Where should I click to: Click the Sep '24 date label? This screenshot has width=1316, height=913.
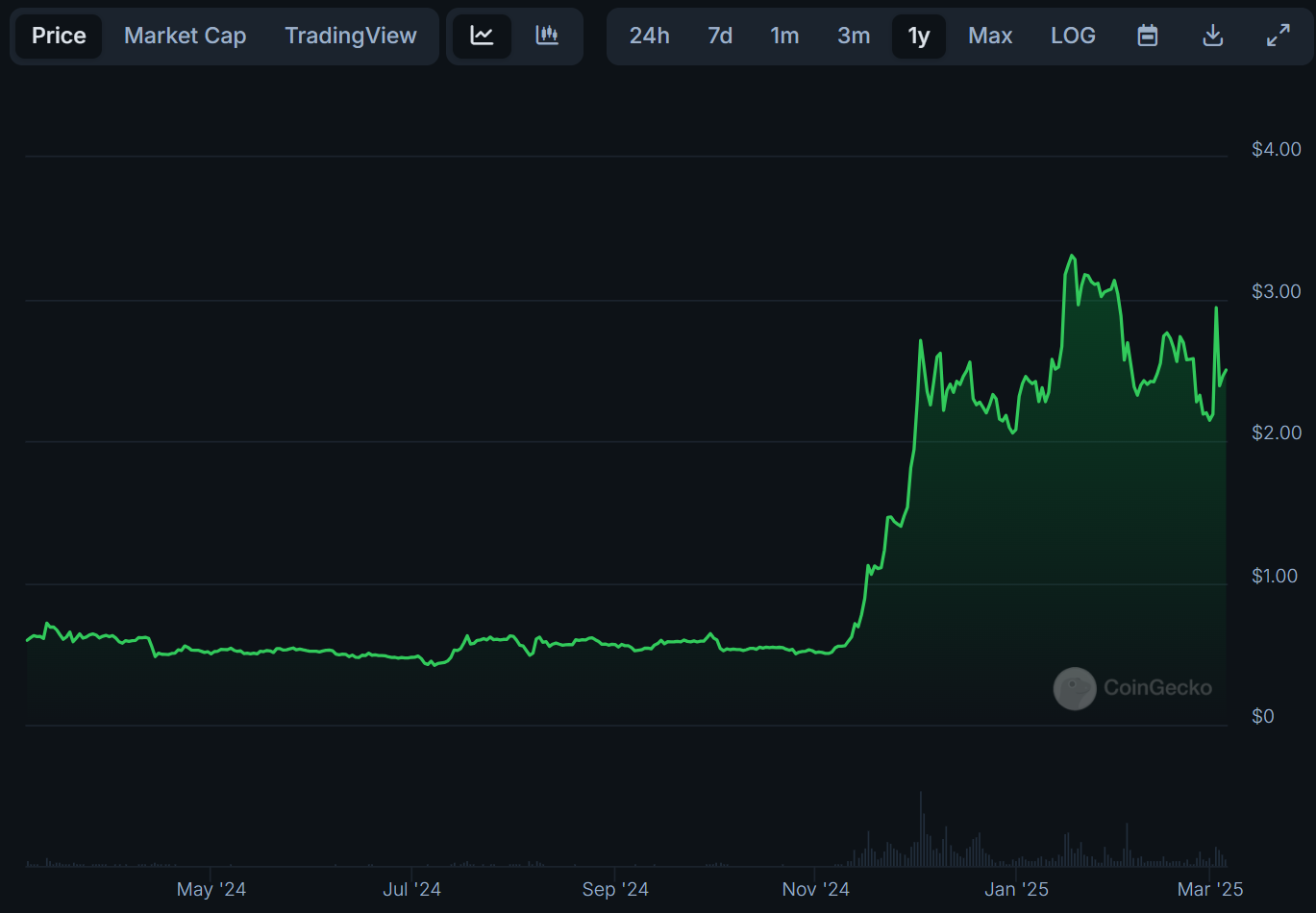(615, 889)
